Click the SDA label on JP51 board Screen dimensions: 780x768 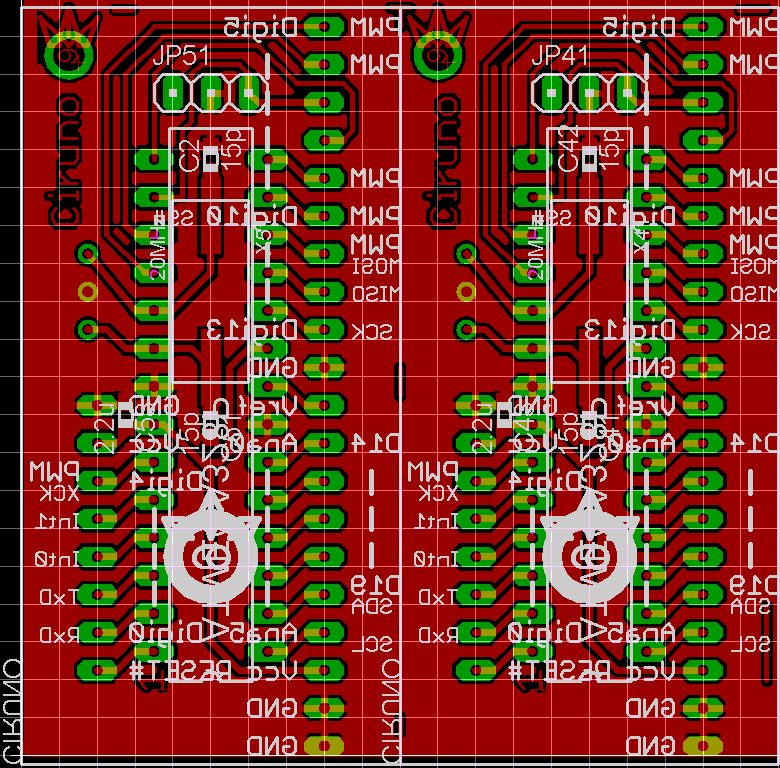pyautogui.click(x=372, y=606)
